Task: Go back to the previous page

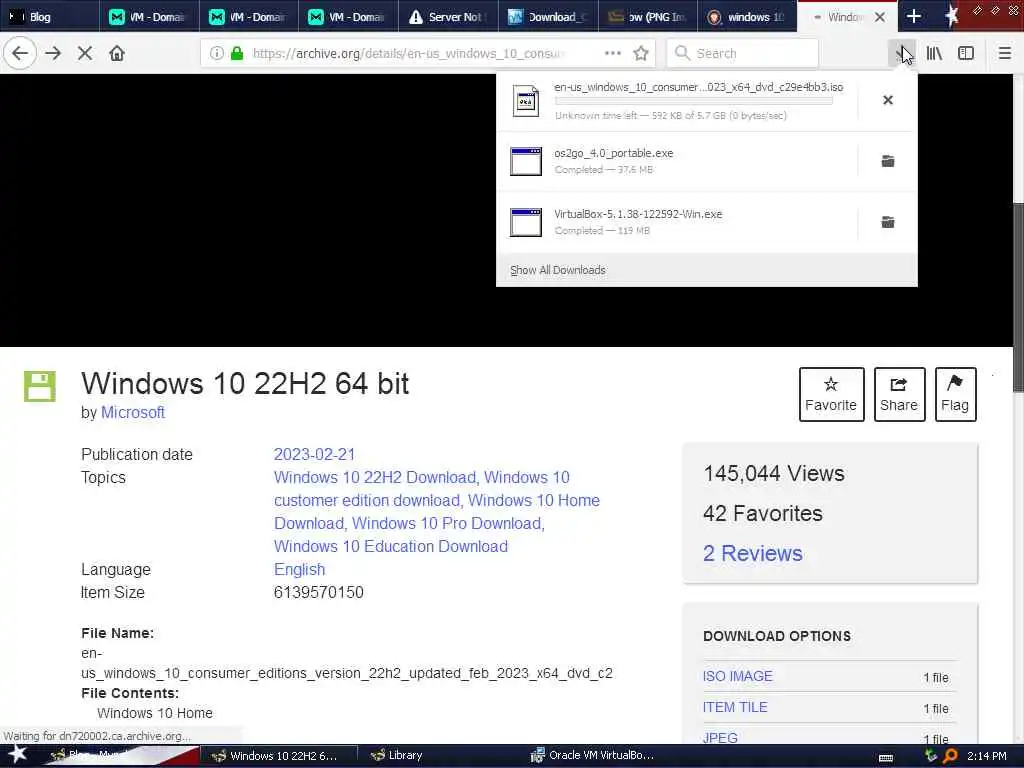Action: [20, 54]
